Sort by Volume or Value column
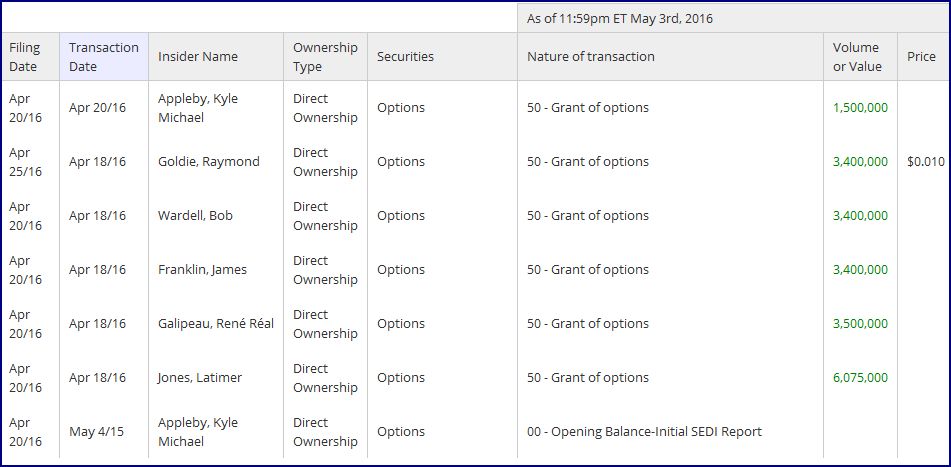951x467 pixels. 857,57
